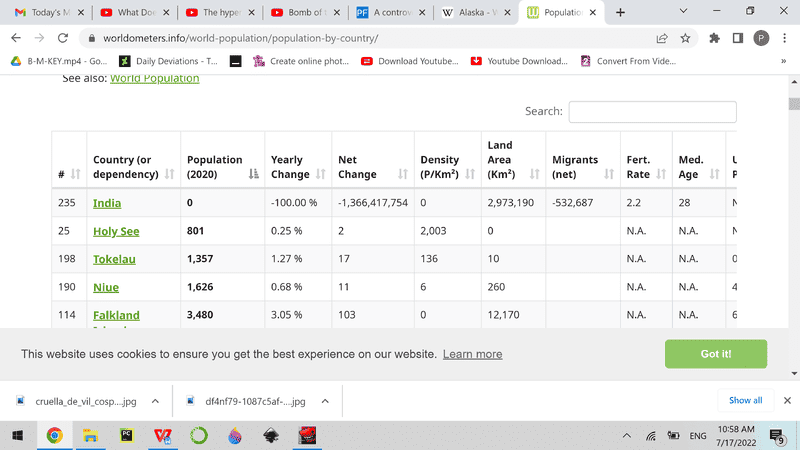
Task: Sort by Yearly Change column arrows
Action: point(320,174)
